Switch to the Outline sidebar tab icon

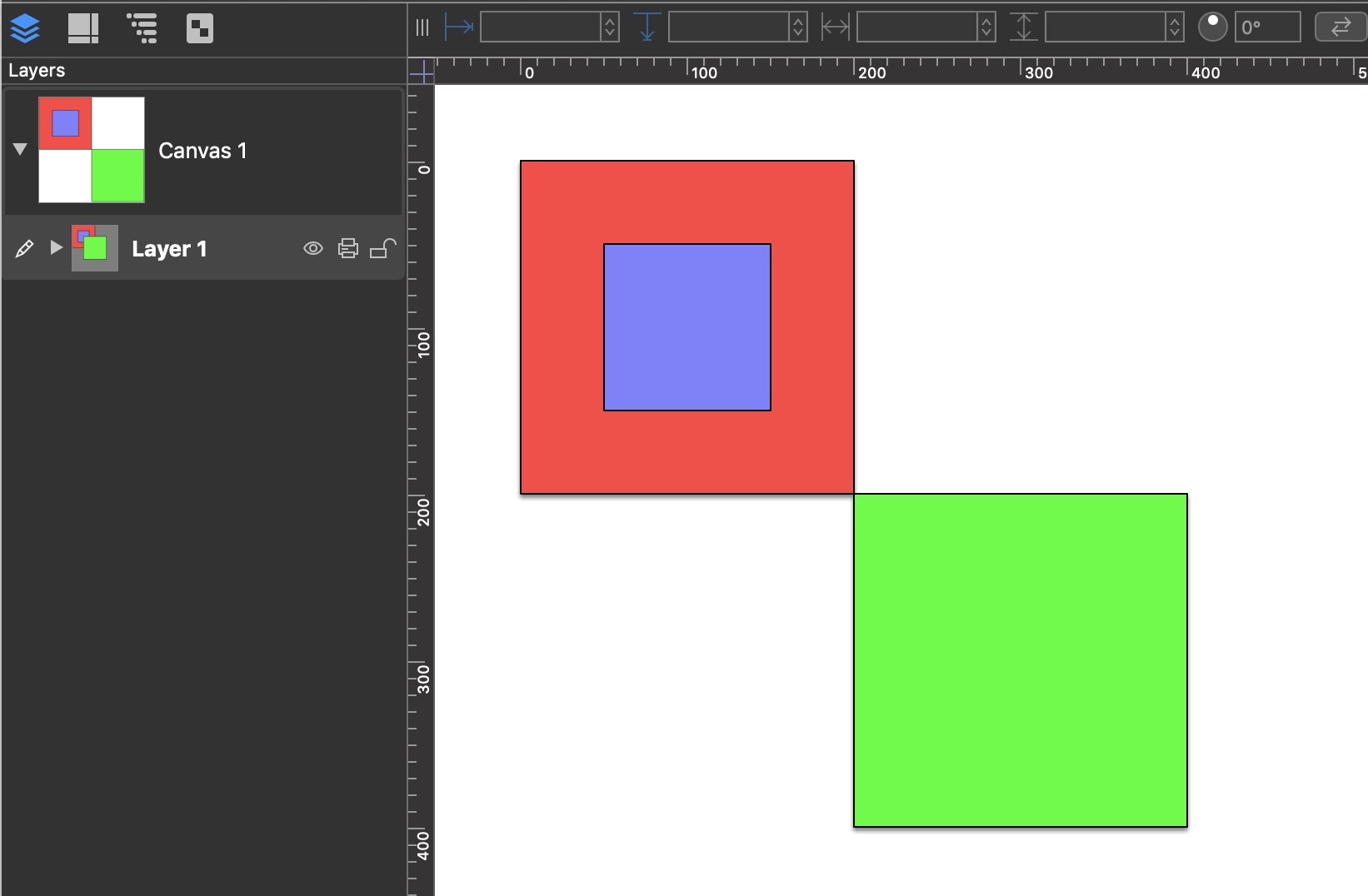point(142,28)
